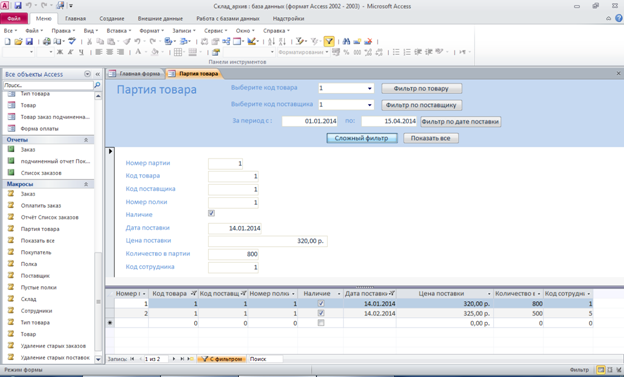
Task: Open the Список заказов report in navigation pane
Action: coord(41,173)
